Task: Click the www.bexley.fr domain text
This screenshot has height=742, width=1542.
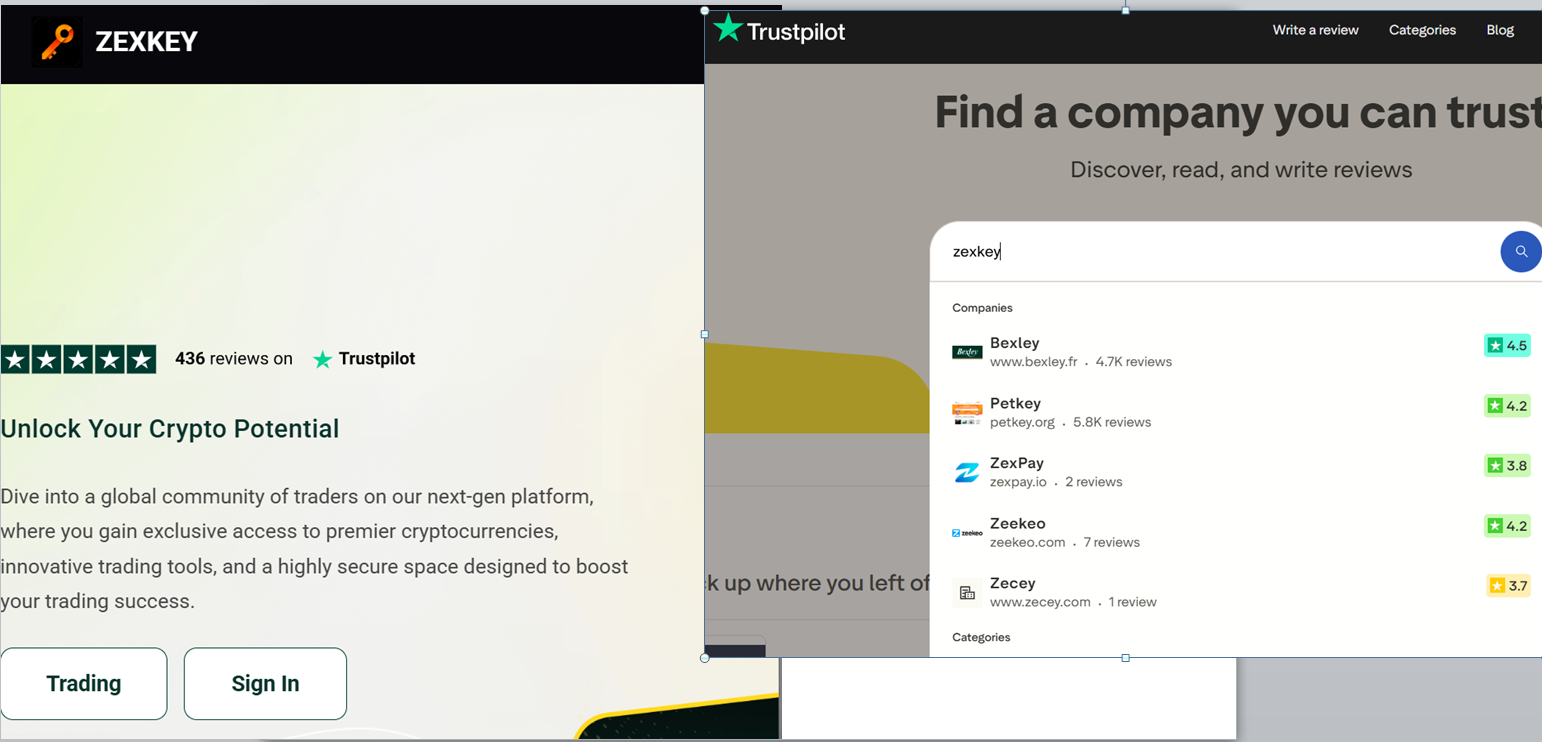Action: [x=1034, y=362]
